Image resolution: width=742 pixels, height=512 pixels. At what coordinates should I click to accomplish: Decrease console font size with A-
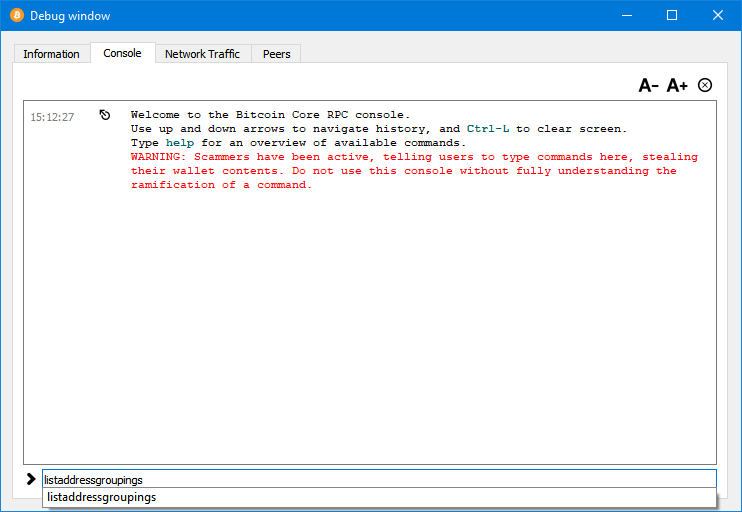(x=648, y=86)
